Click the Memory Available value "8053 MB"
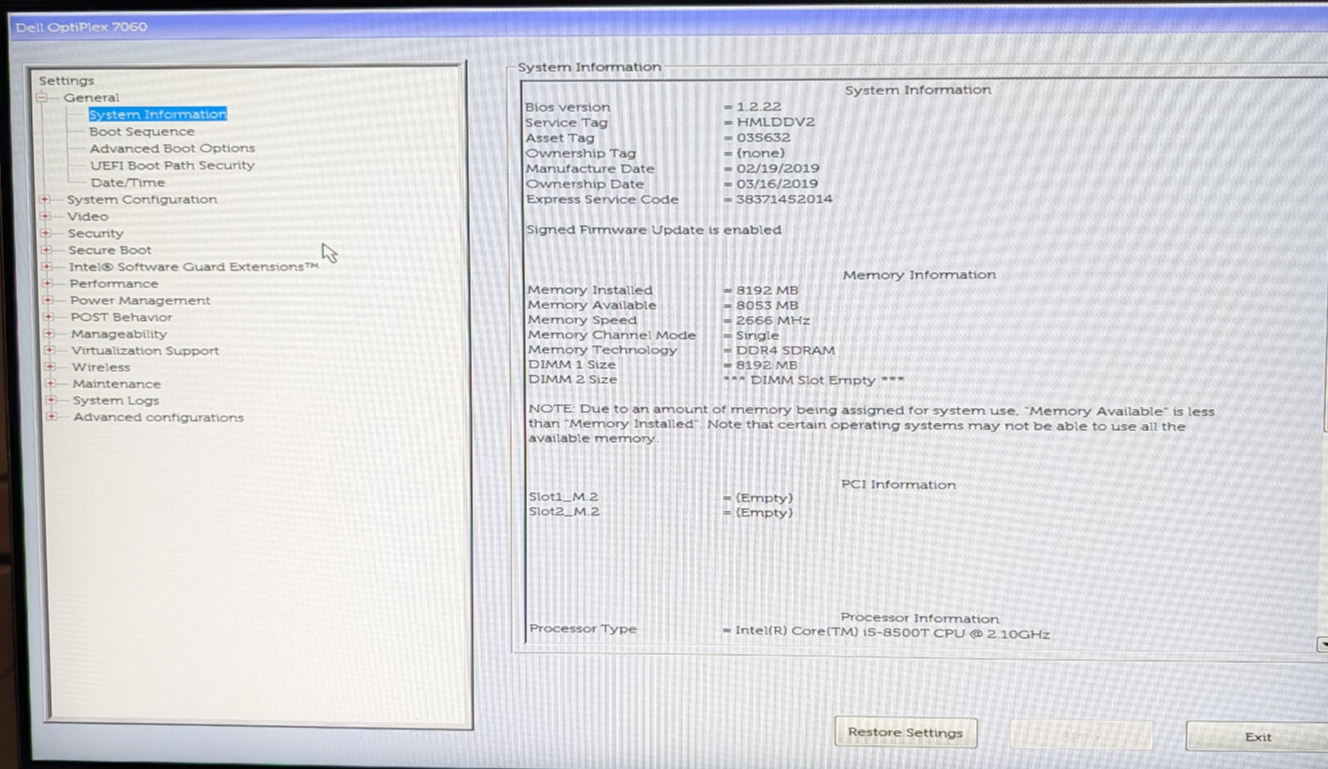The image size is (1328, 769). (767, 305)
